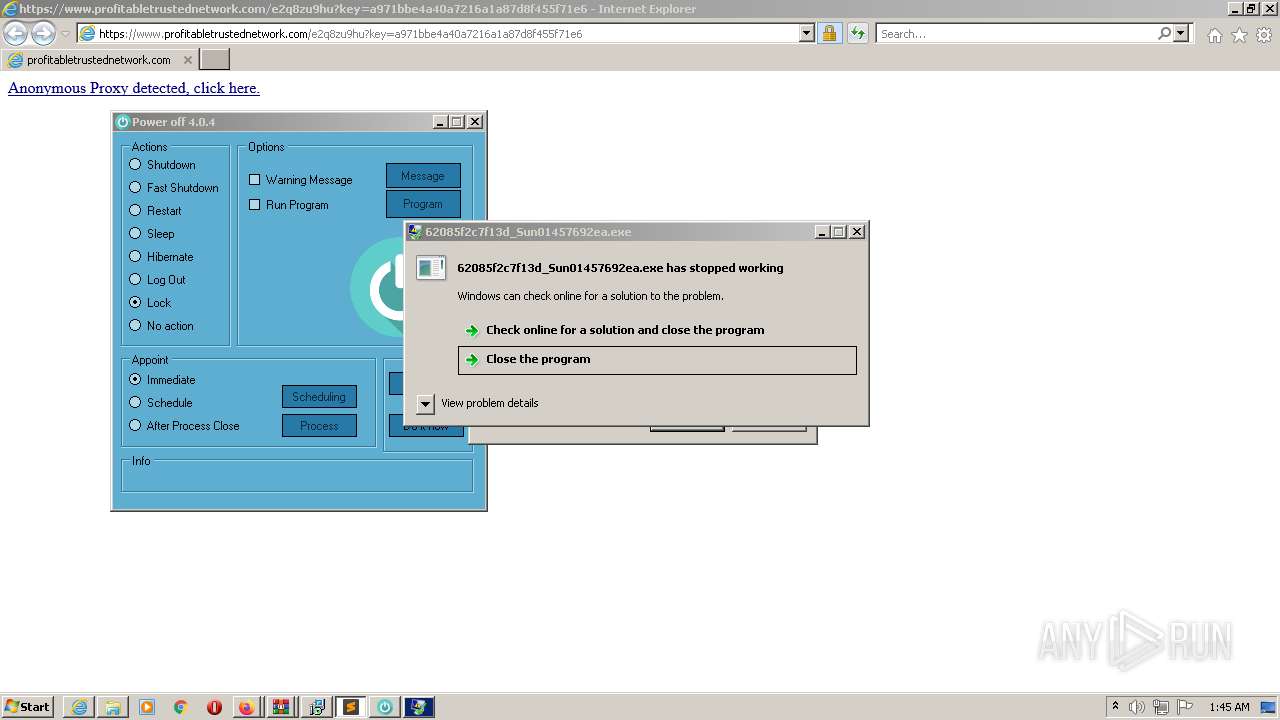The height and width of the screenshot is (720, 1280).
Task: Open the Favorites star icon
Action: click(1239, 35)
